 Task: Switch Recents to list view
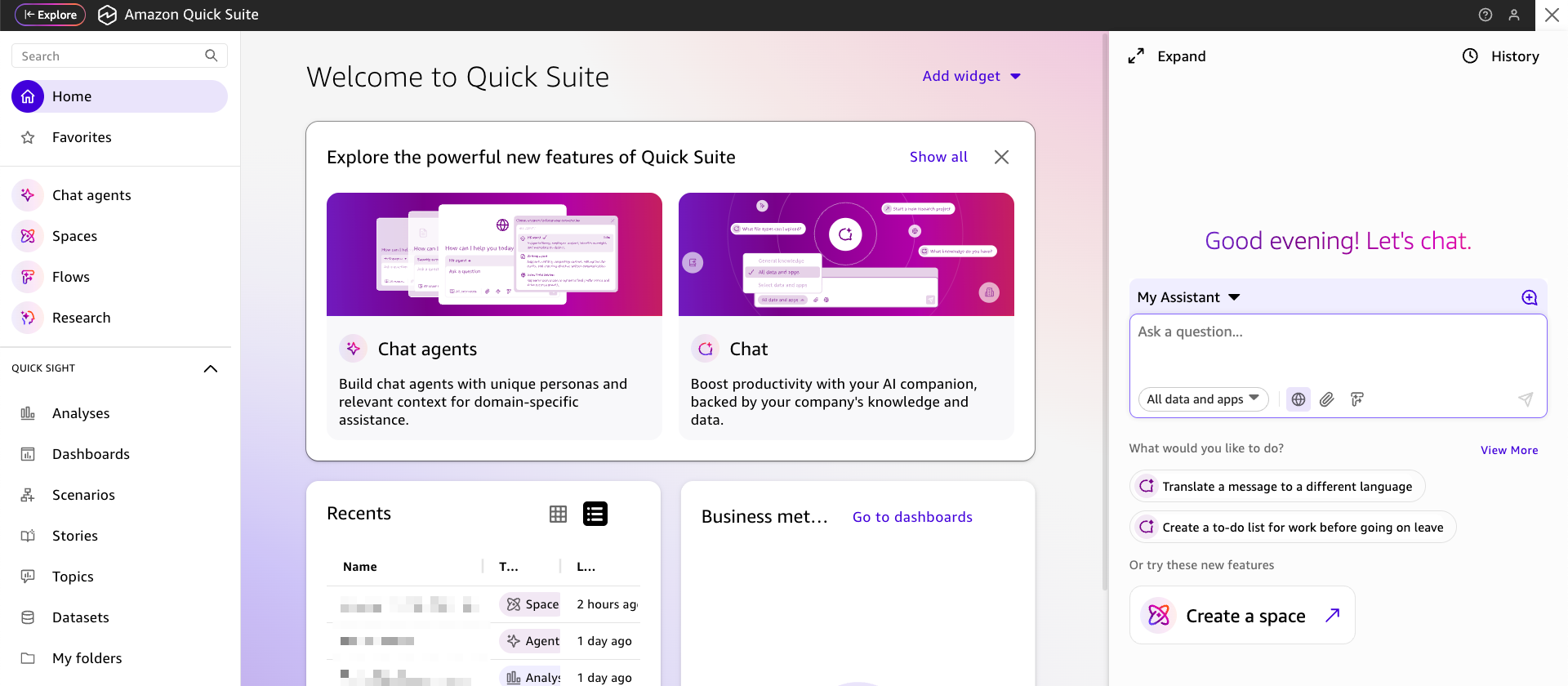pyautogui.click(x=595, y=514)
